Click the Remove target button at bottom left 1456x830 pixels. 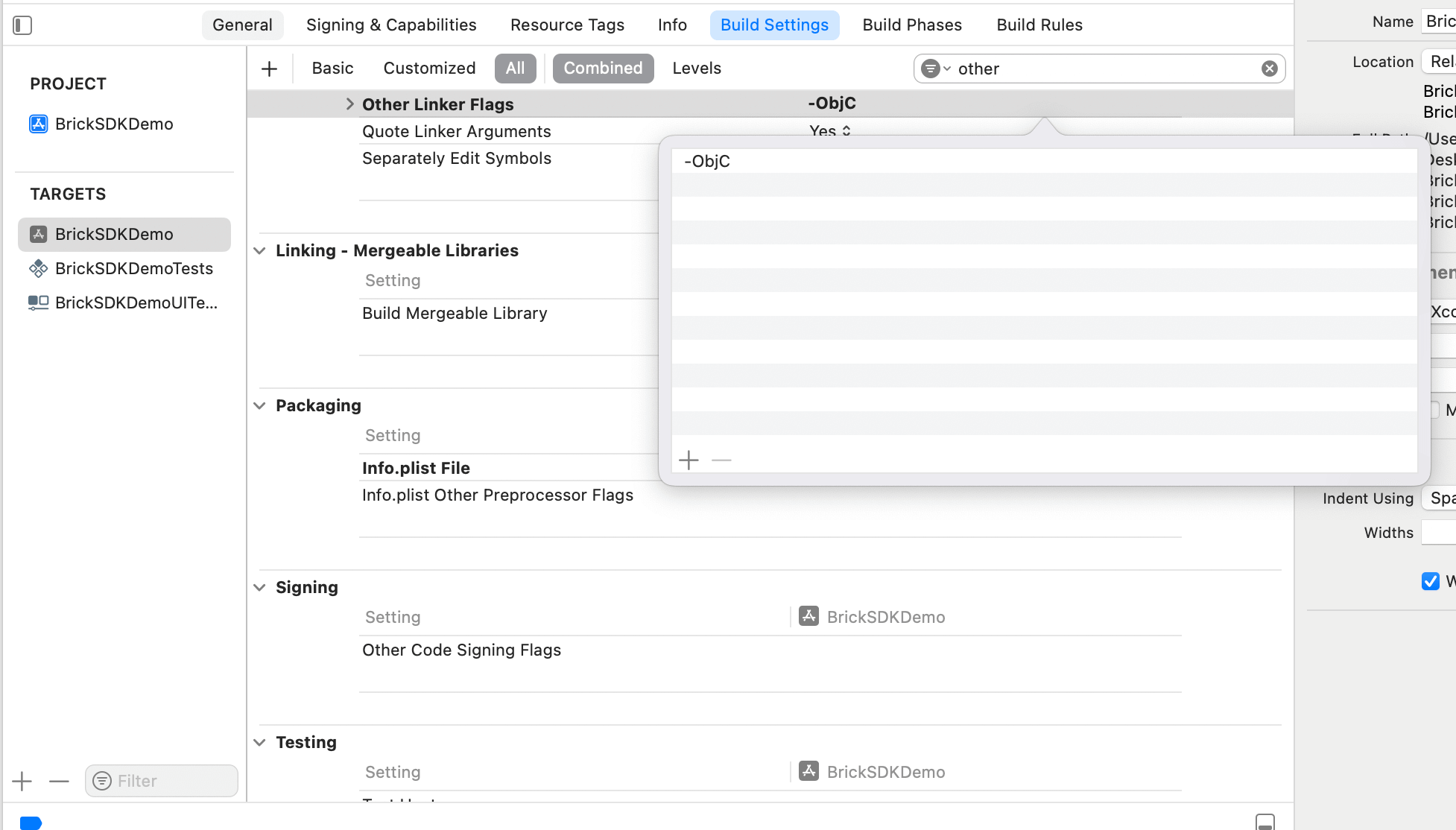pyautogui.click(x=59, y=781)
